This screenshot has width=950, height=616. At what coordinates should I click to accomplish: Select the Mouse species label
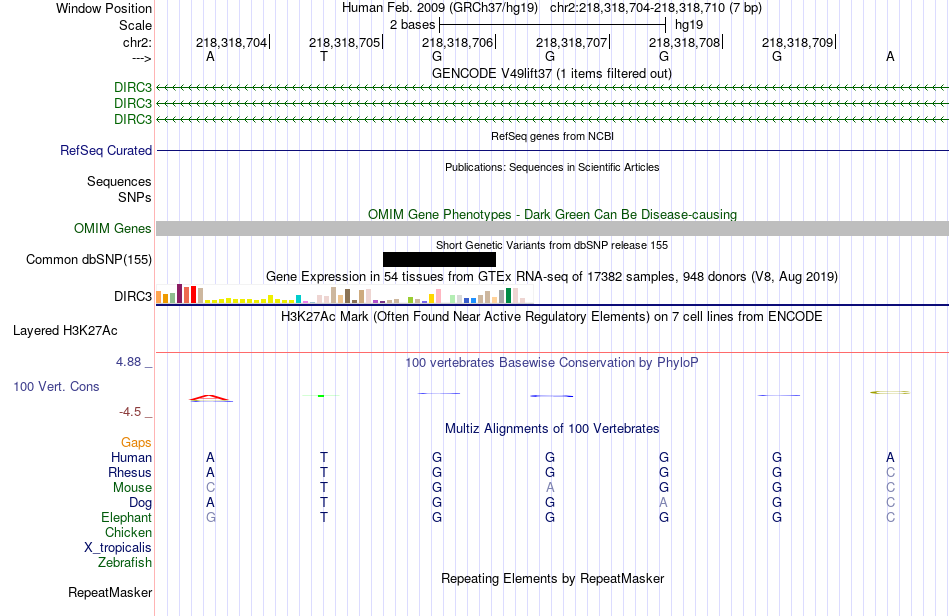point(133,488)
